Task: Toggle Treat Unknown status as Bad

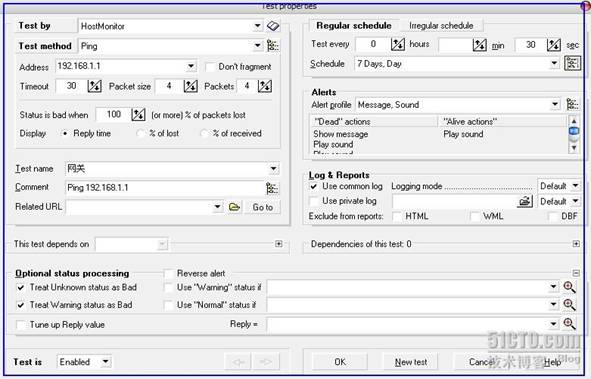Action: (21, 287)
